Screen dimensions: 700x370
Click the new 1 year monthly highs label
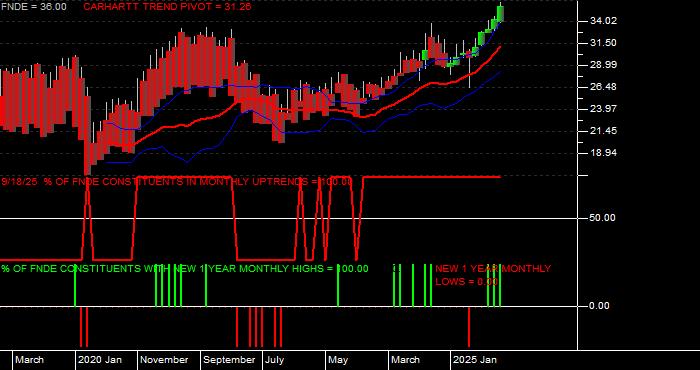(x=185, y=269)
